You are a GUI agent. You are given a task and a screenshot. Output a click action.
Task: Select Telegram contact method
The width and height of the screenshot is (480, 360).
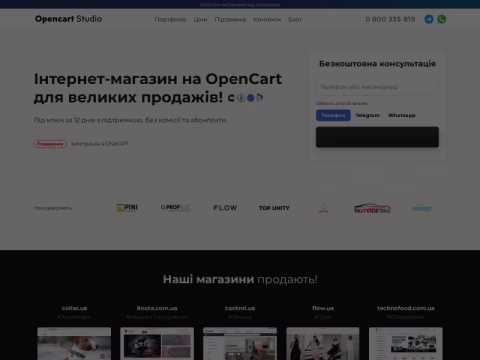coord(367,115)
